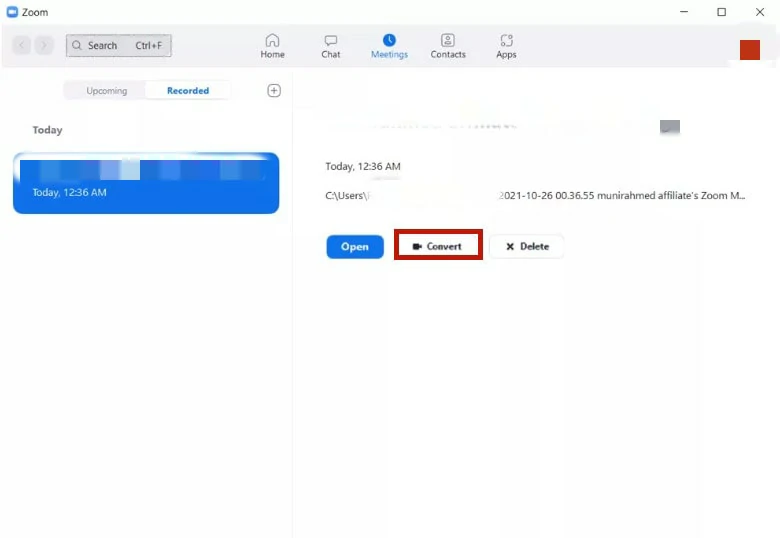Click the recording file path text
This screenshot has width=780, height=538.
[535, 195]
